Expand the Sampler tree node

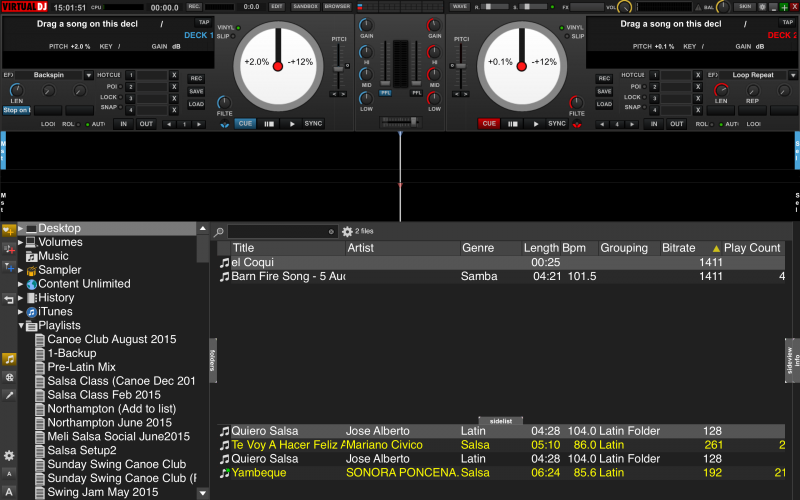click(x=21, y=270)
